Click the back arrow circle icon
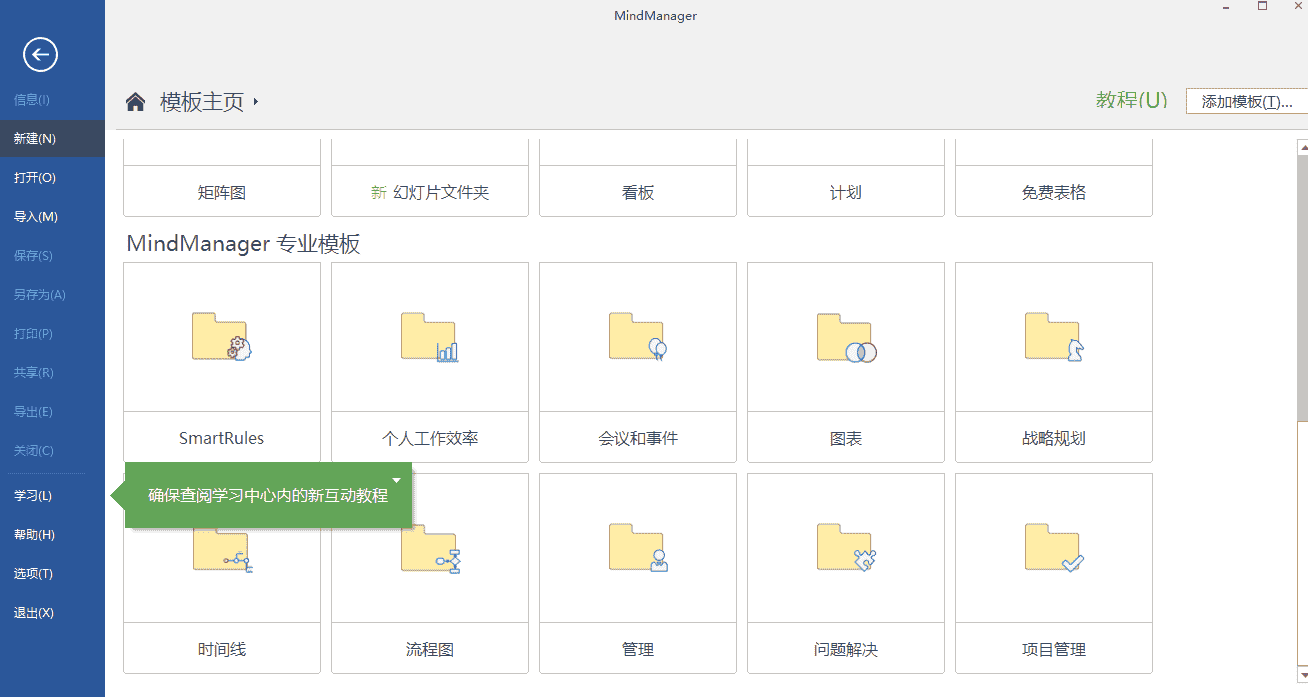1308x697 pixels. [x=41, y=55]
